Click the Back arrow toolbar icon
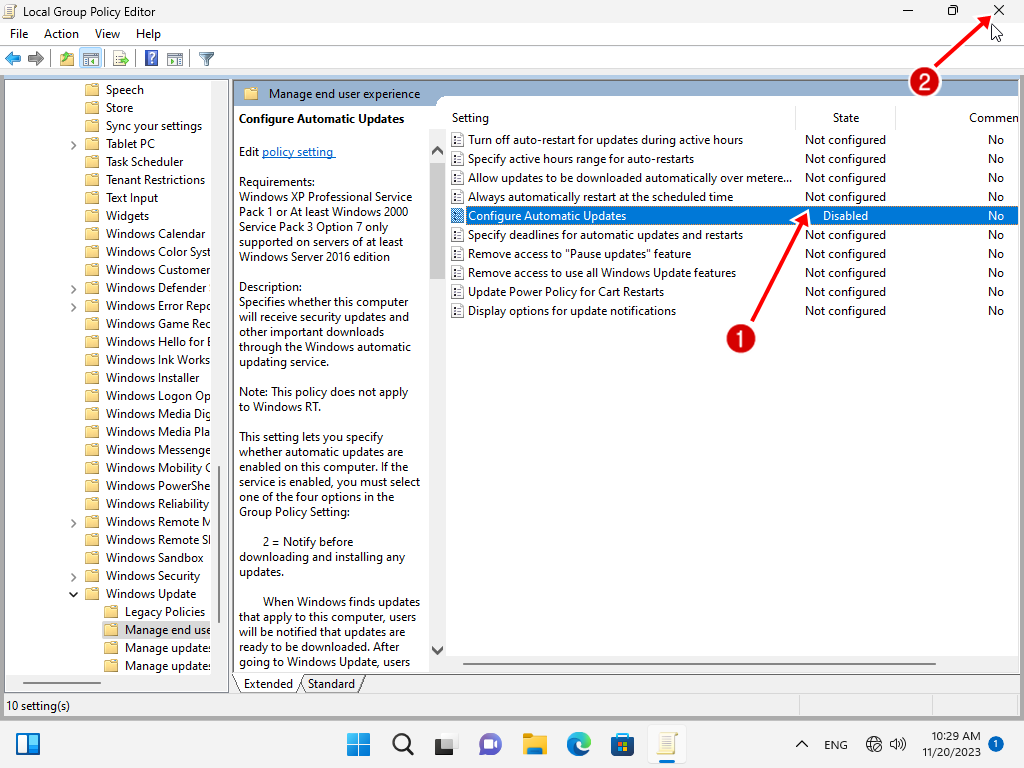The height and width of the screenshot is (768, 1024). click(x=13, y=59)
